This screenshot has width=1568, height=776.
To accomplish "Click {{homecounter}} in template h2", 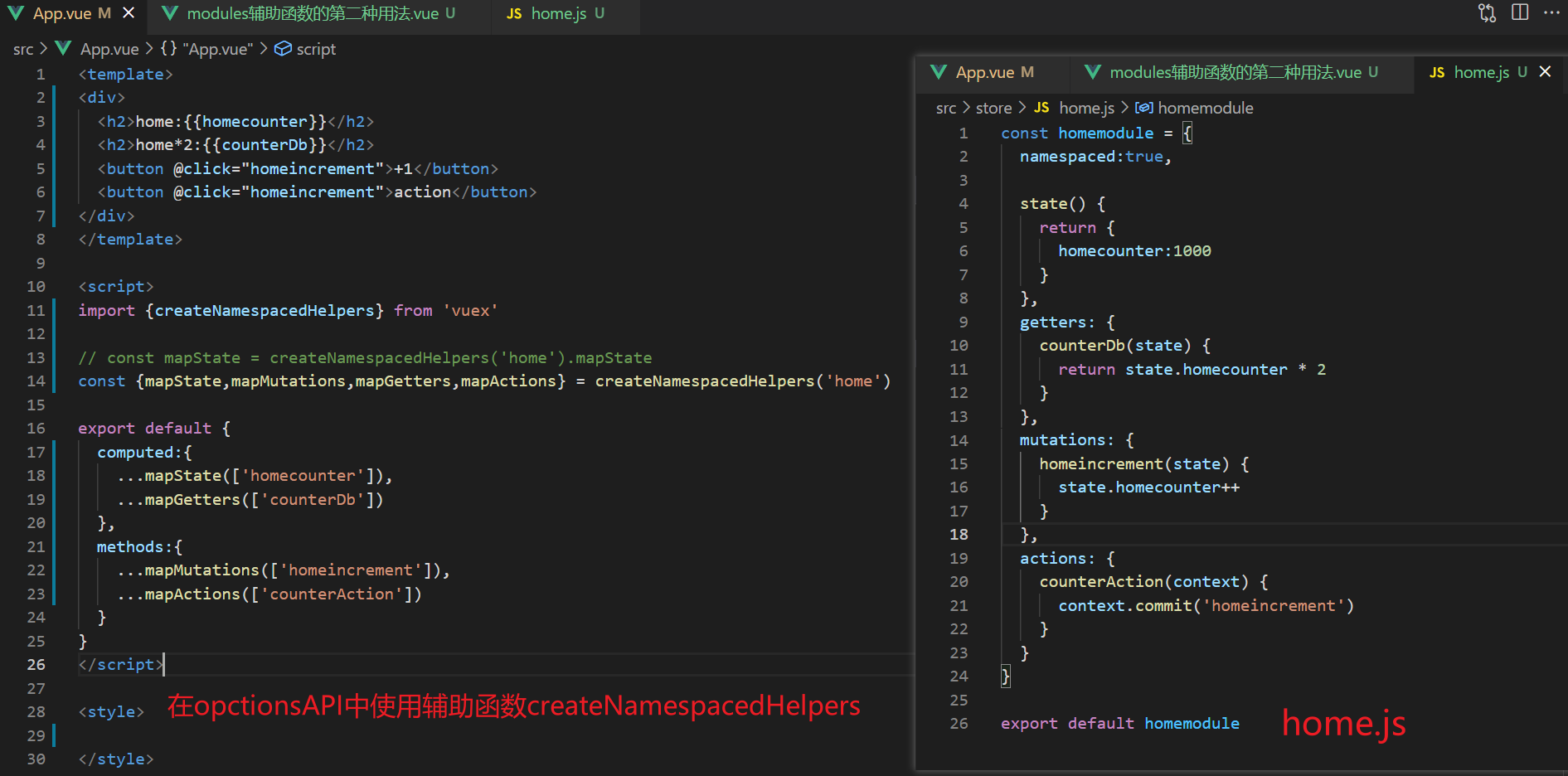I will coord(255,121).
